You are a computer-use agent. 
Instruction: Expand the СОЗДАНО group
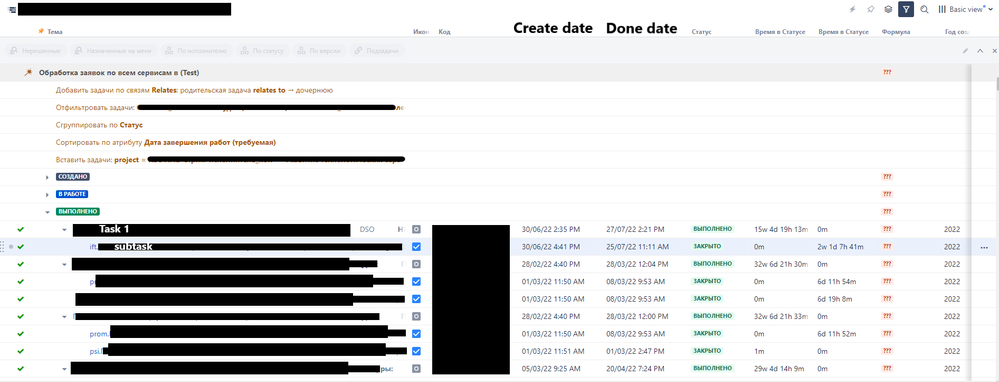[x=47, y=177]
